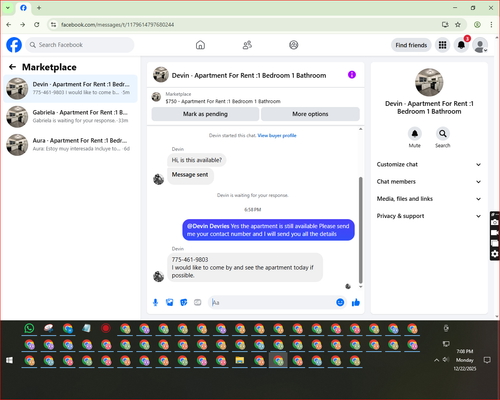Open Aura conversation in list
This screenshot has height=400, width=500.
[70, 145]
